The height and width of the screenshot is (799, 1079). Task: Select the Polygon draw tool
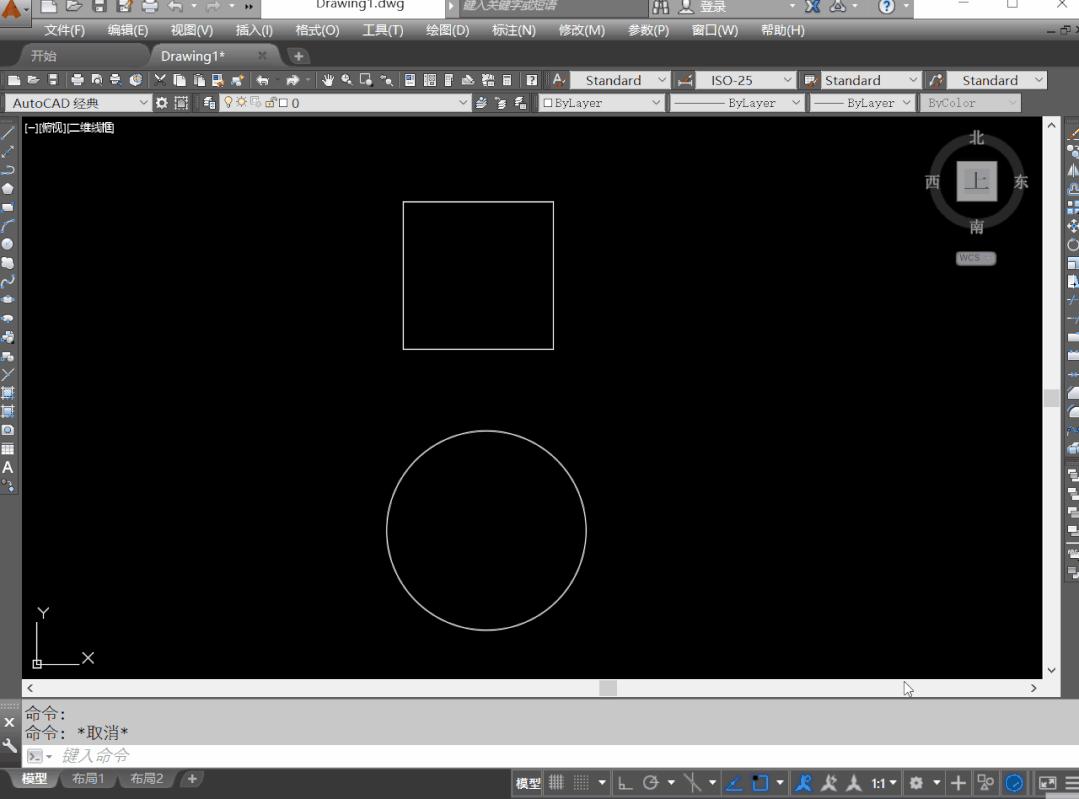click(x=8, y=189)
